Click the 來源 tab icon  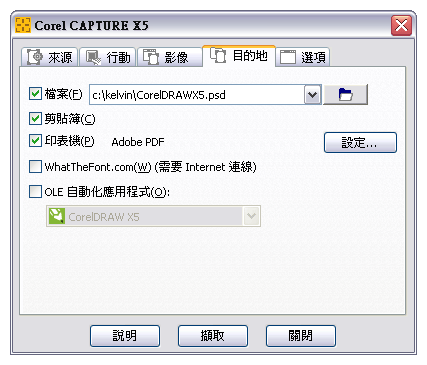[x=35, y=57]
